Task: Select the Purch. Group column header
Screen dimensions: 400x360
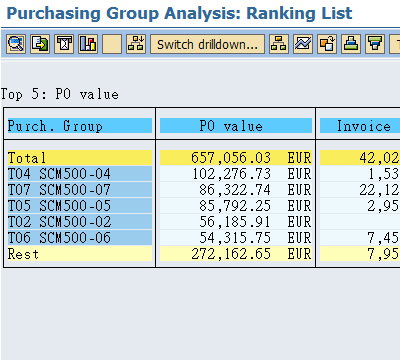Action: pyautogui.click(x=80, y=126)
